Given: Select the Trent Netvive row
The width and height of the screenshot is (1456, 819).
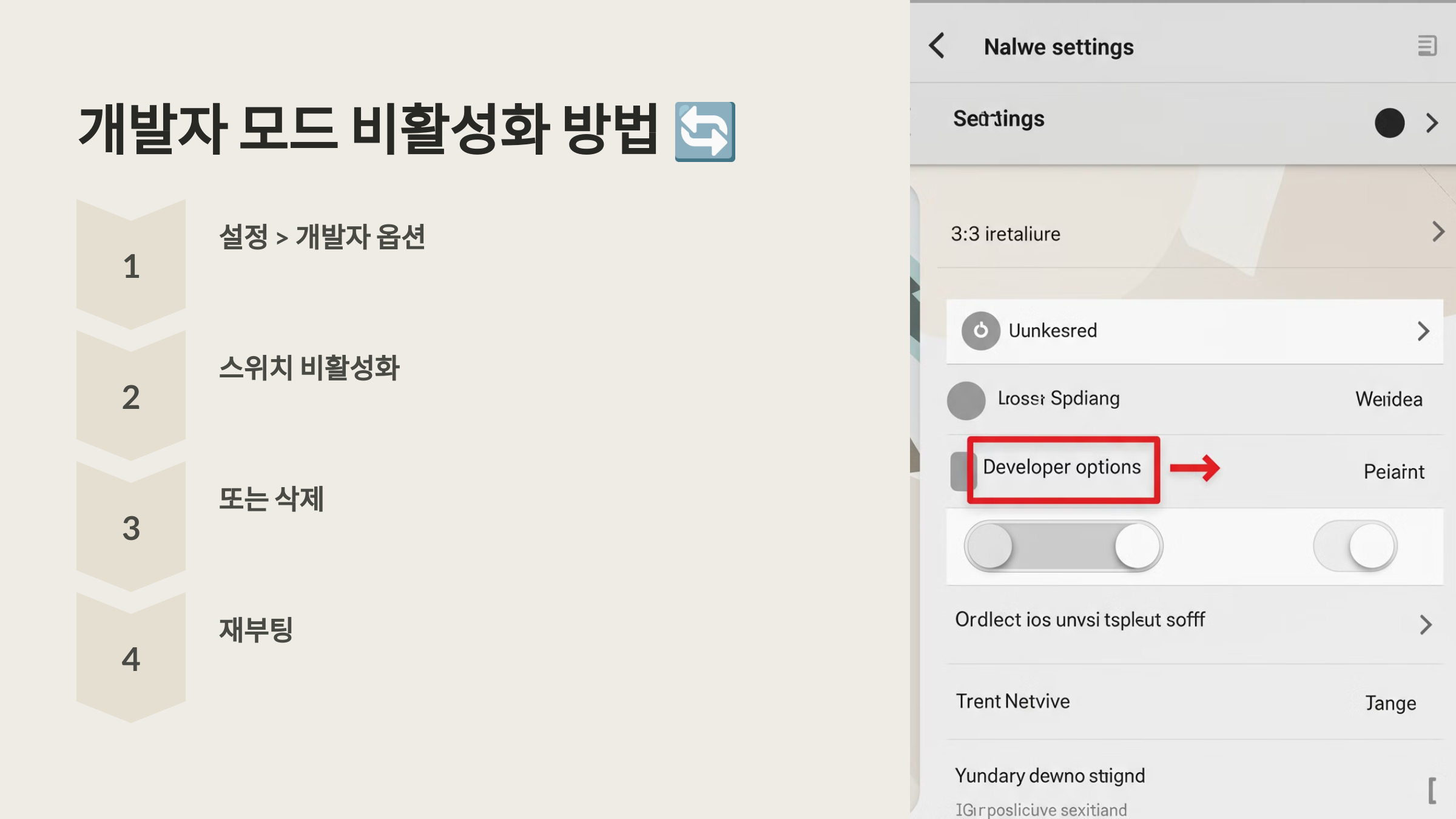Looking at the screenshot, I should [x=1013, y=701].
